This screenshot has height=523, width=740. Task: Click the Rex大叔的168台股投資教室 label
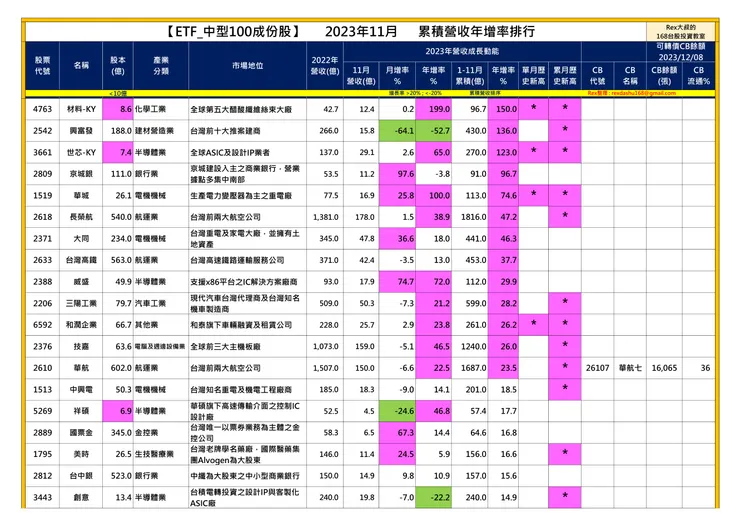tap(681, 32)
